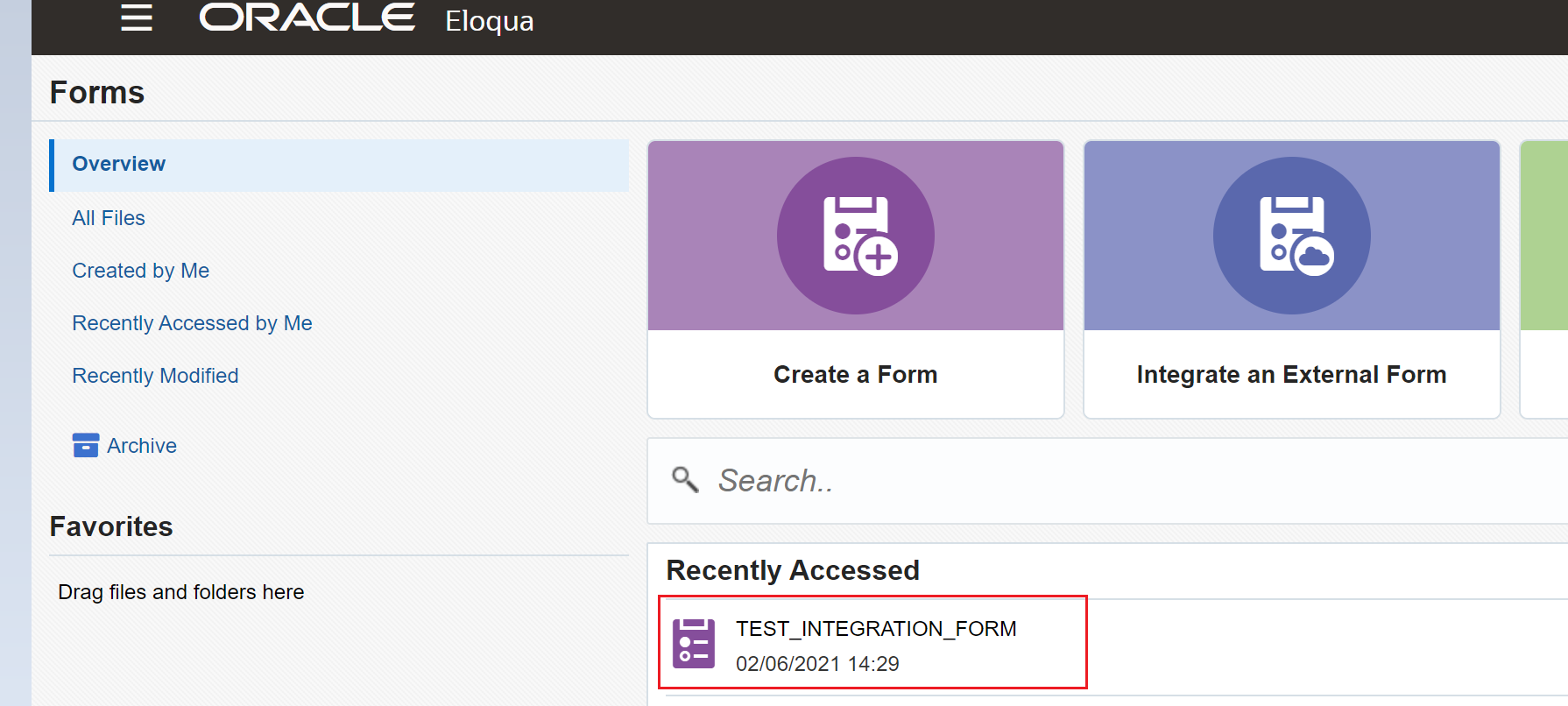This screenshot has height=706, width=1568.
Task: Open the Recently Modified list
Action: pos(155,376)
